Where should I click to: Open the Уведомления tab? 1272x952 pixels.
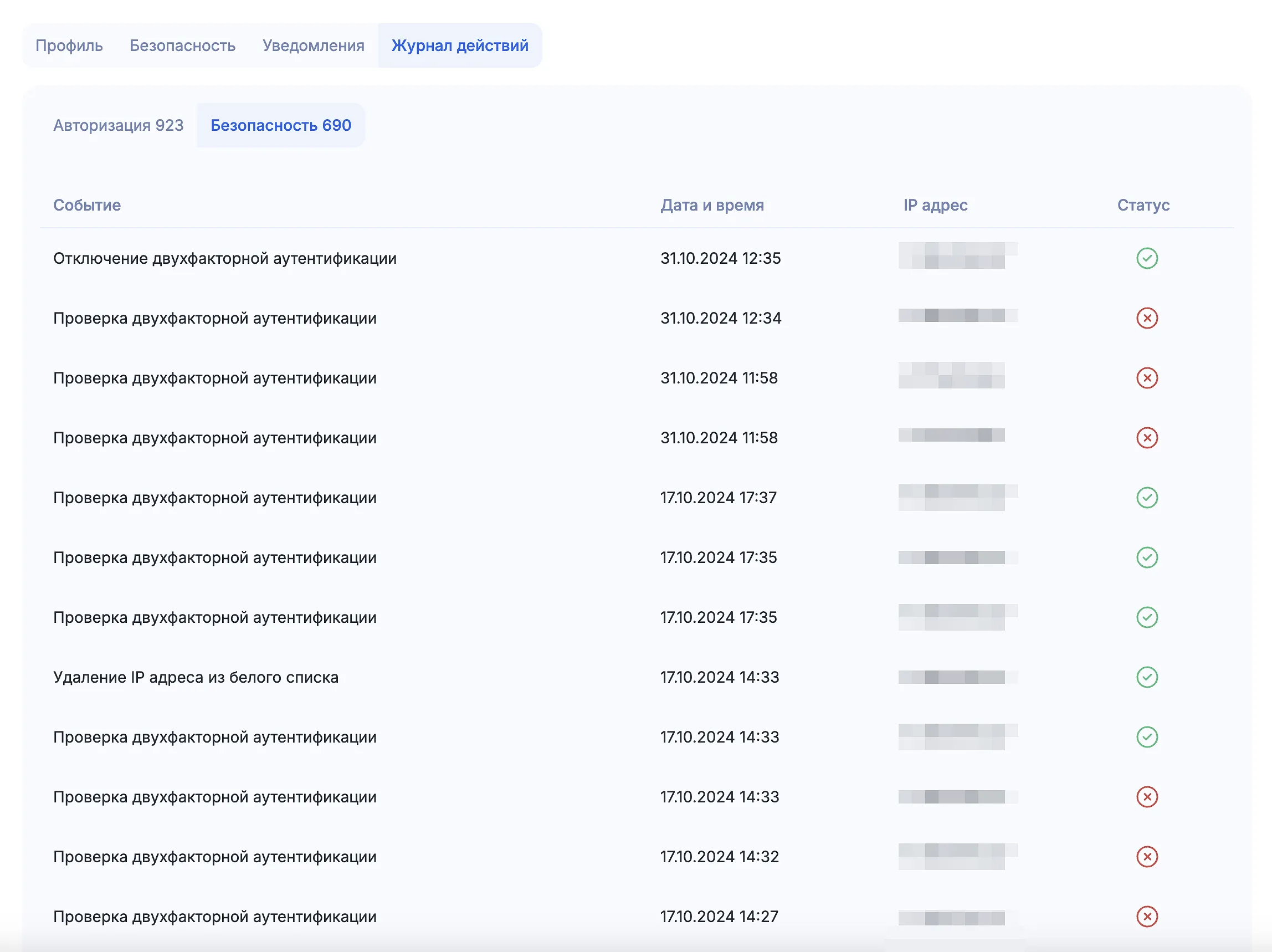coord(314,45)
